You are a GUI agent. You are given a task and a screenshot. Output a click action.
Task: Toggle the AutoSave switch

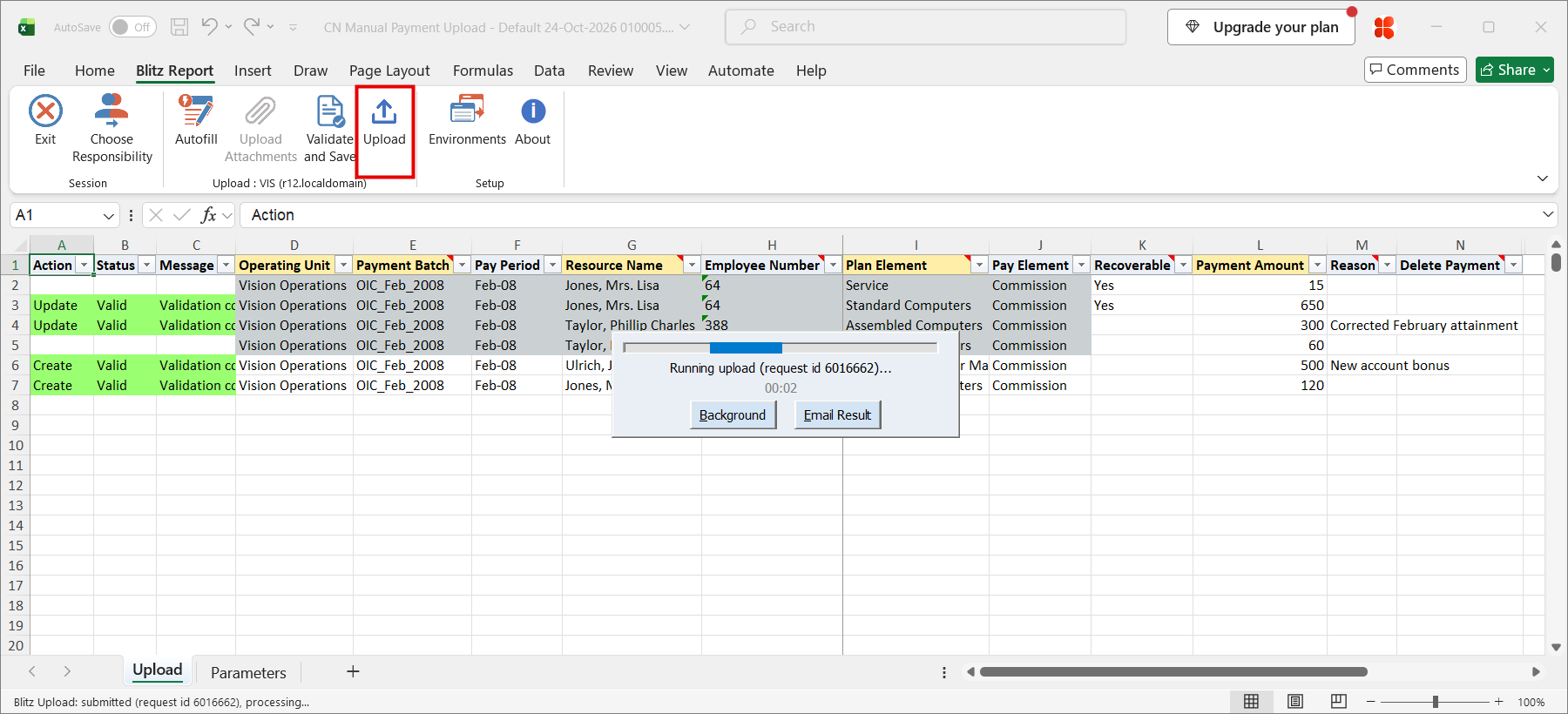132,27
